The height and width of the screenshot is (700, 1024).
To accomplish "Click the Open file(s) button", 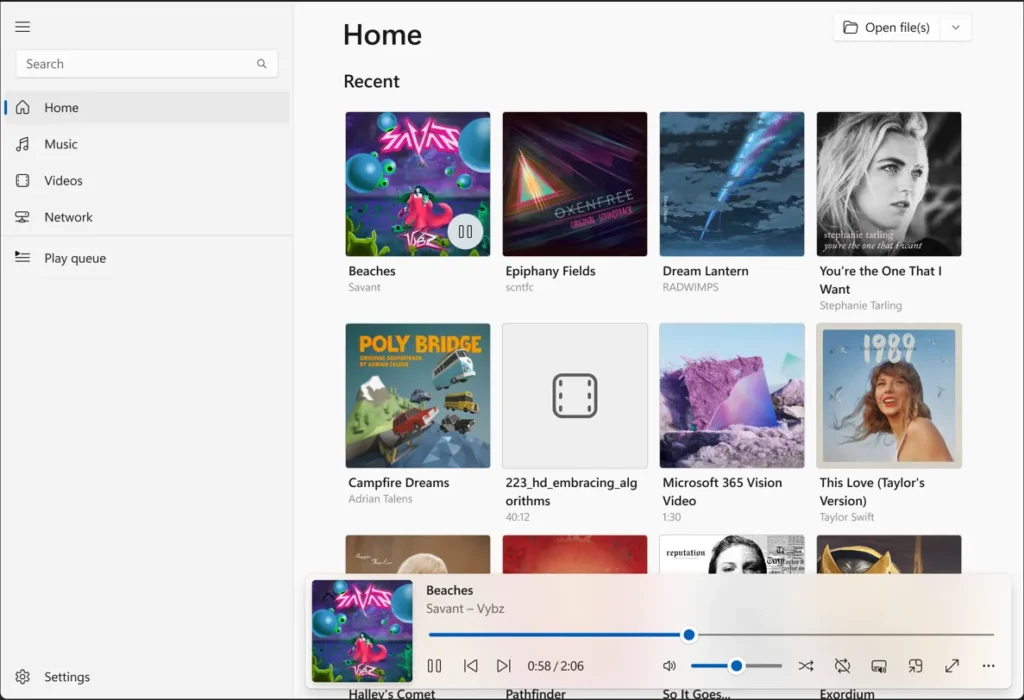I will [x=886, y=28].
